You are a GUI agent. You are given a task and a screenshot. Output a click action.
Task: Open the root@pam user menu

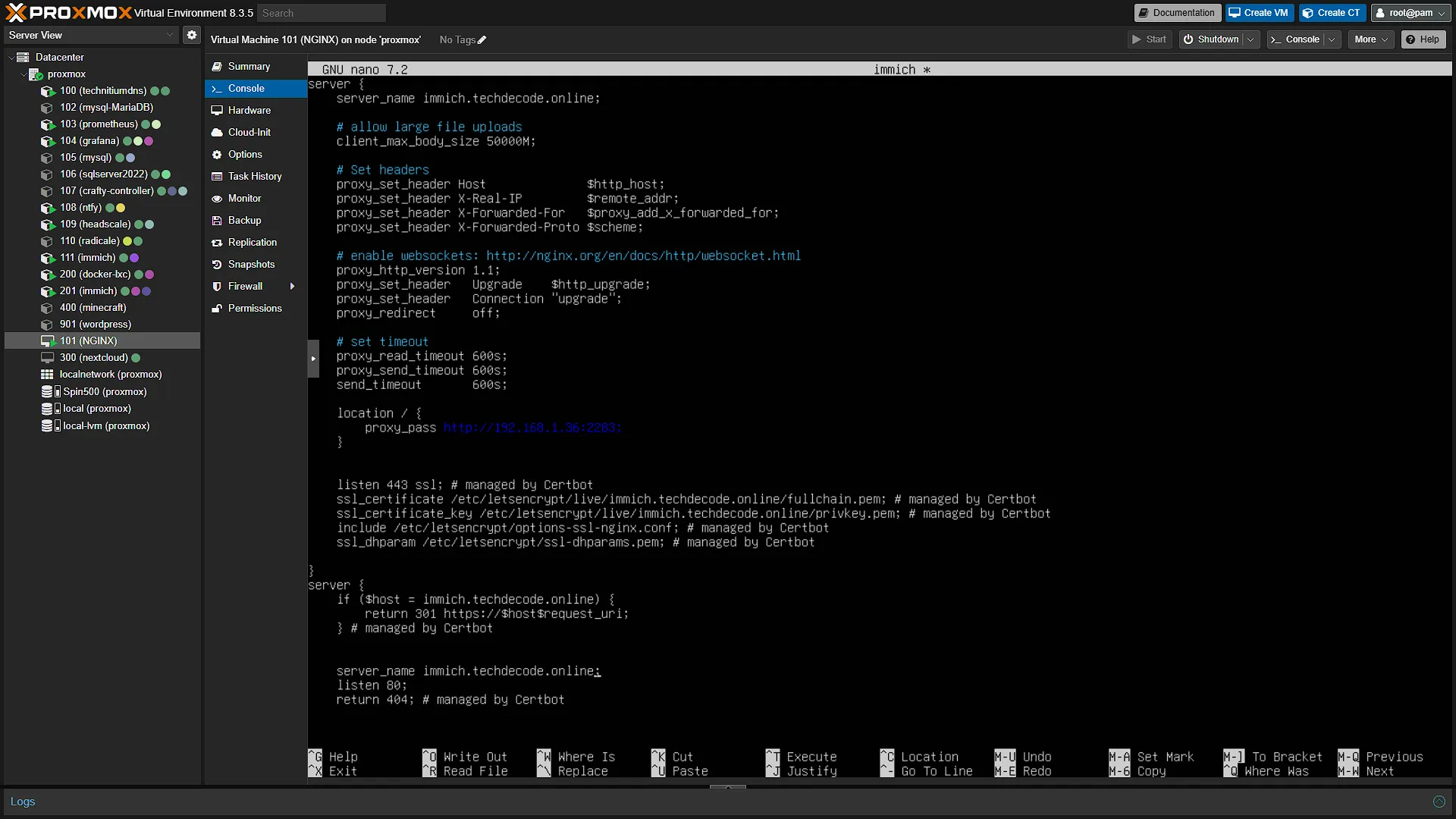coord(1410,13)
